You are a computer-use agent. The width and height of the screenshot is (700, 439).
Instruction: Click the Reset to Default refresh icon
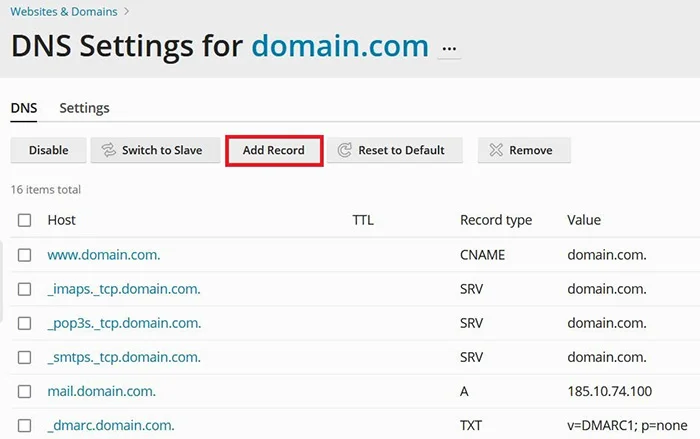click(x=344, y=151)
